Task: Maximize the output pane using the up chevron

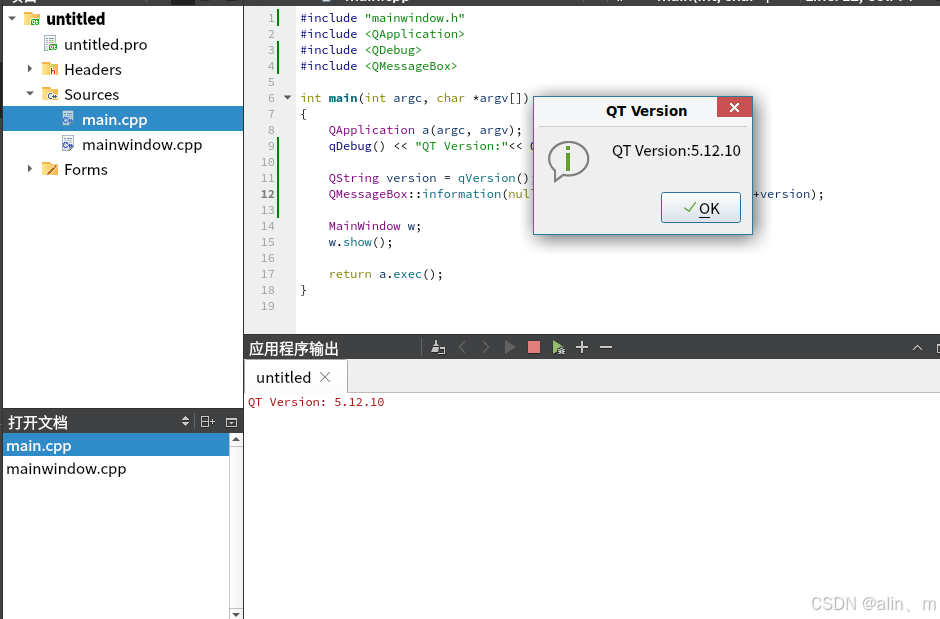Action: 917,348
